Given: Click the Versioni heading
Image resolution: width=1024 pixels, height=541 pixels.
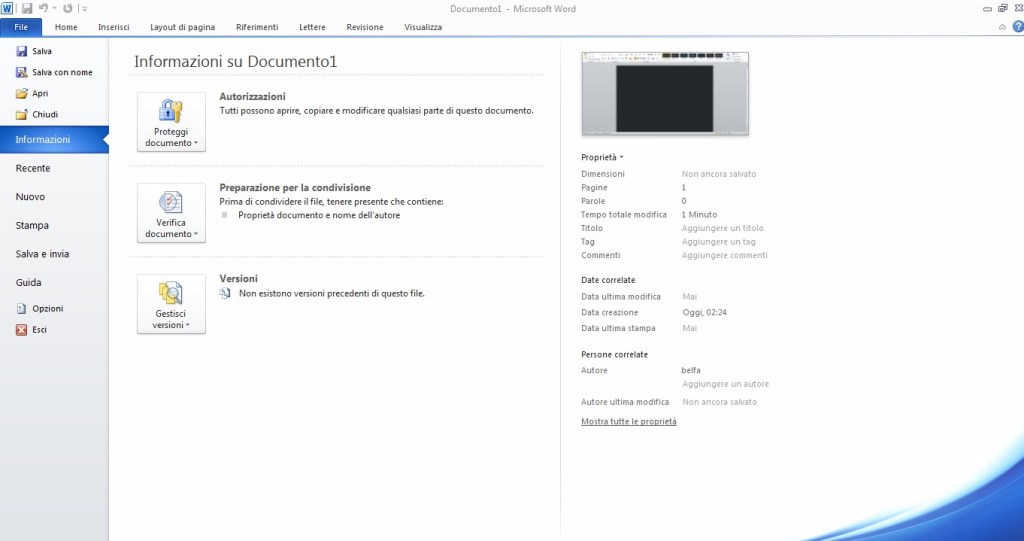Looking at the screenshot, I should click(238, 278).
